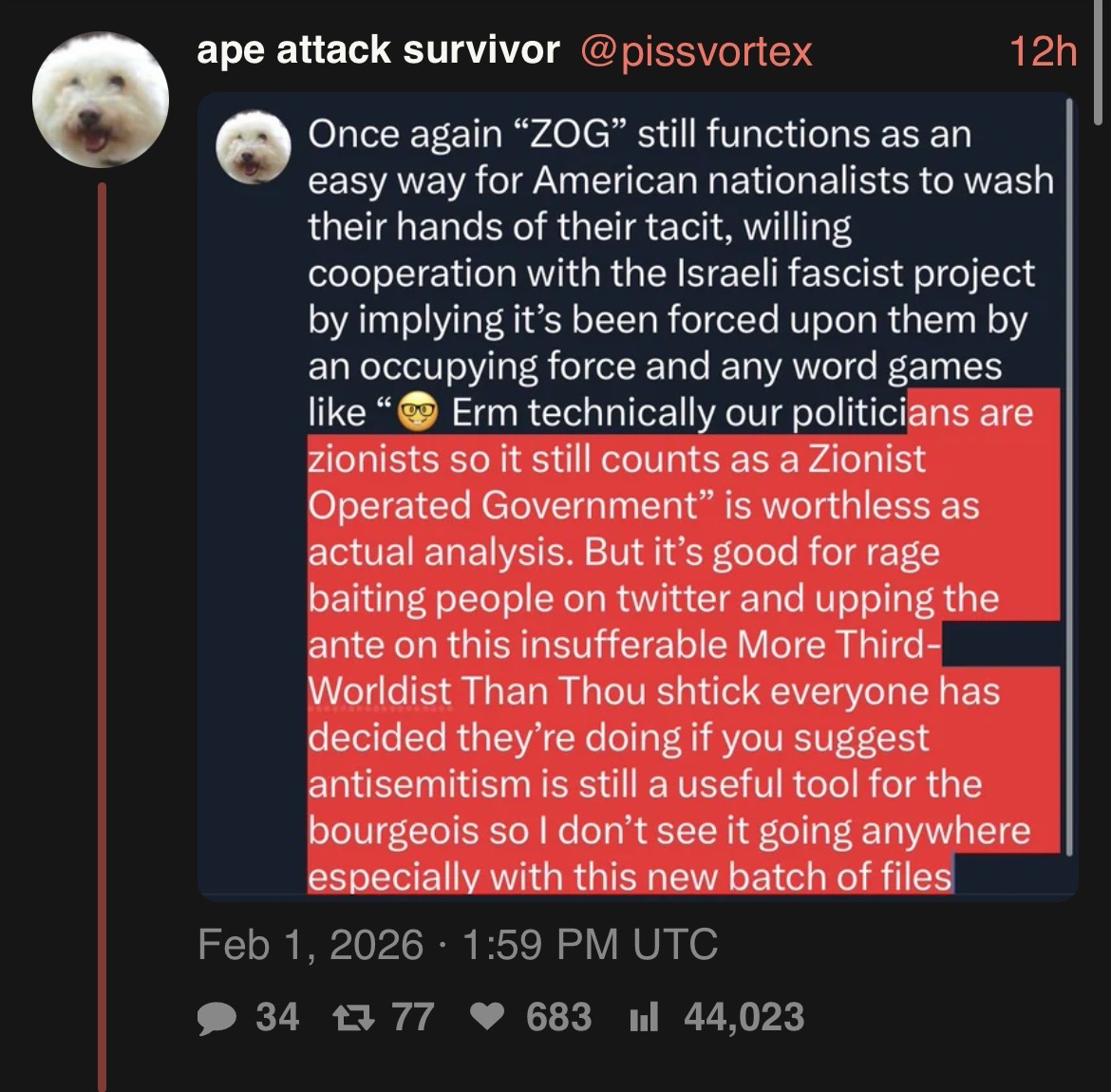Screen dimensions: 1111x1092
Task: Click the views bar-chart icon
Action: [644, 1017]
